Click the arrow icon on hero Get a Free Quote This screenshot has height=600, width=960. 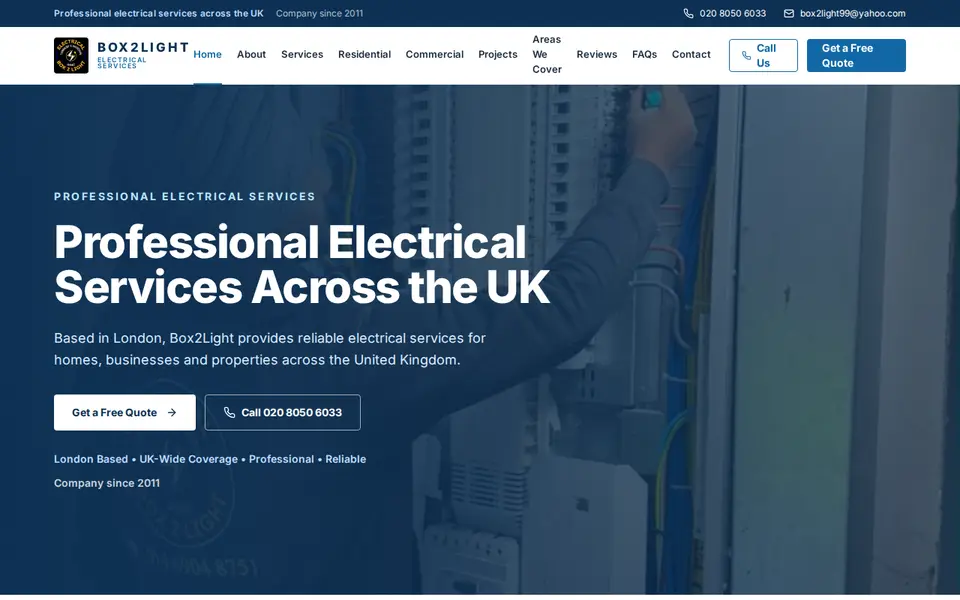pyautogui.click(x=172, y=413)
